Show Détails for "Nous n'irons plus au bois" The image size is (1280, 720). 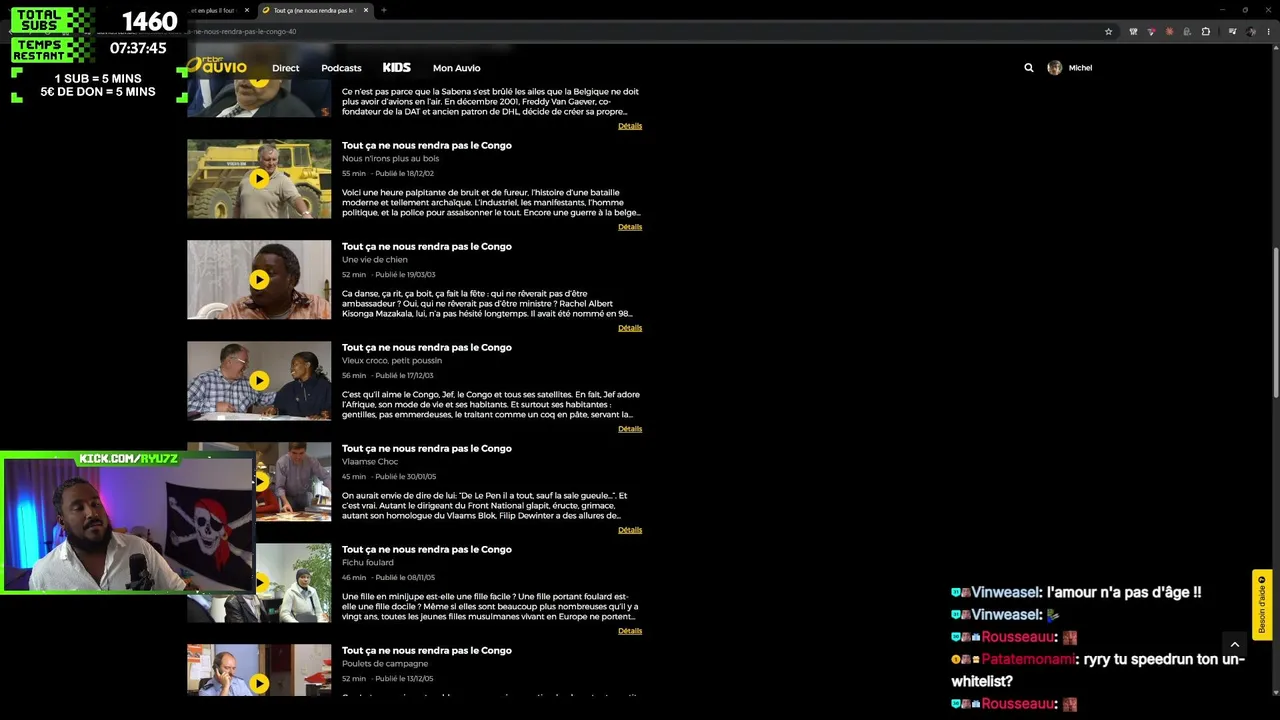[x=630, y=227]
